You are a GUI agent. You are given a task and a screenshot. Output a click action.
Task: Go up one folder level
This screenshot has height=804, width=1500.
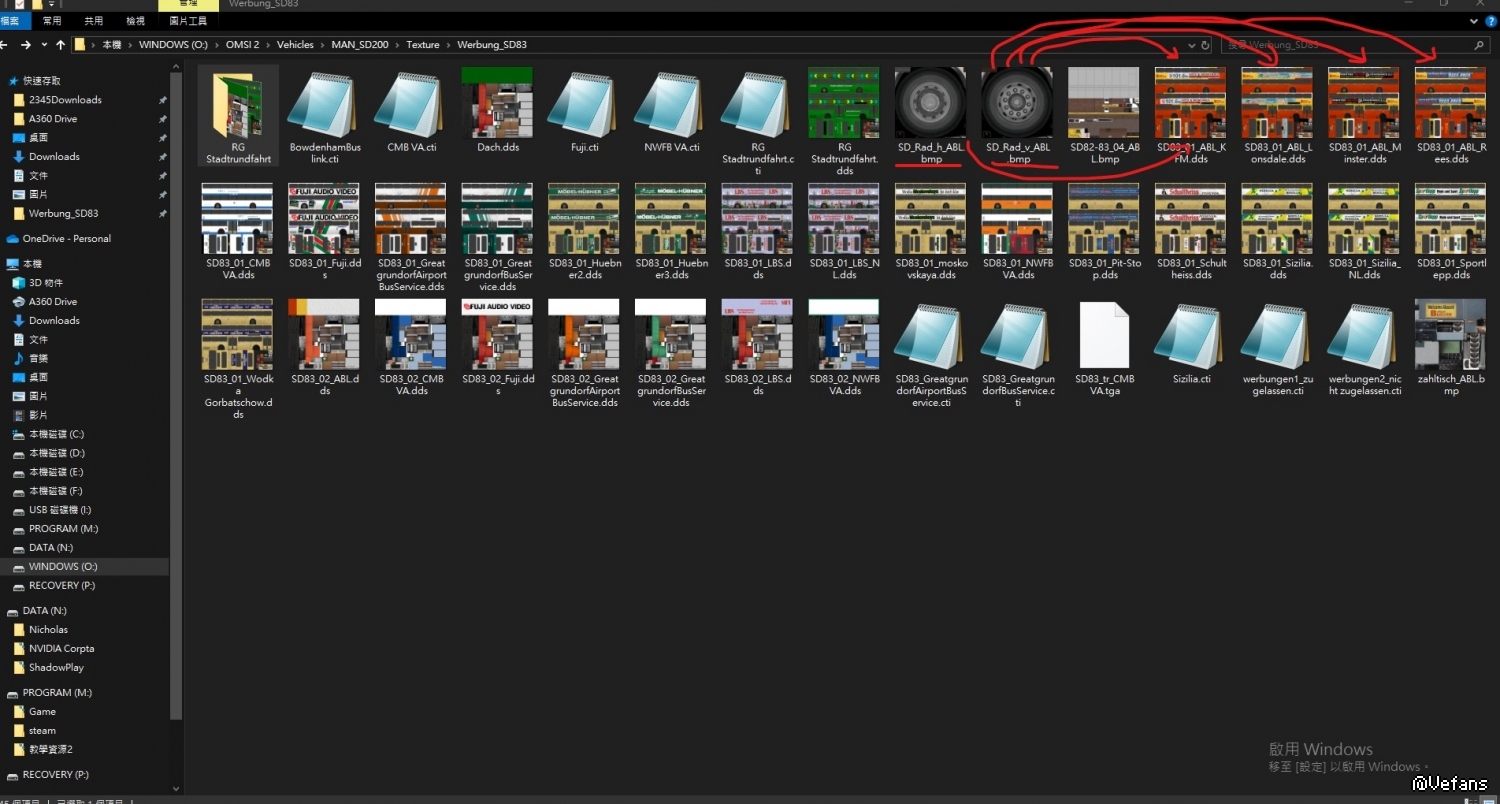pyautogui.click(x=60, y=45)
